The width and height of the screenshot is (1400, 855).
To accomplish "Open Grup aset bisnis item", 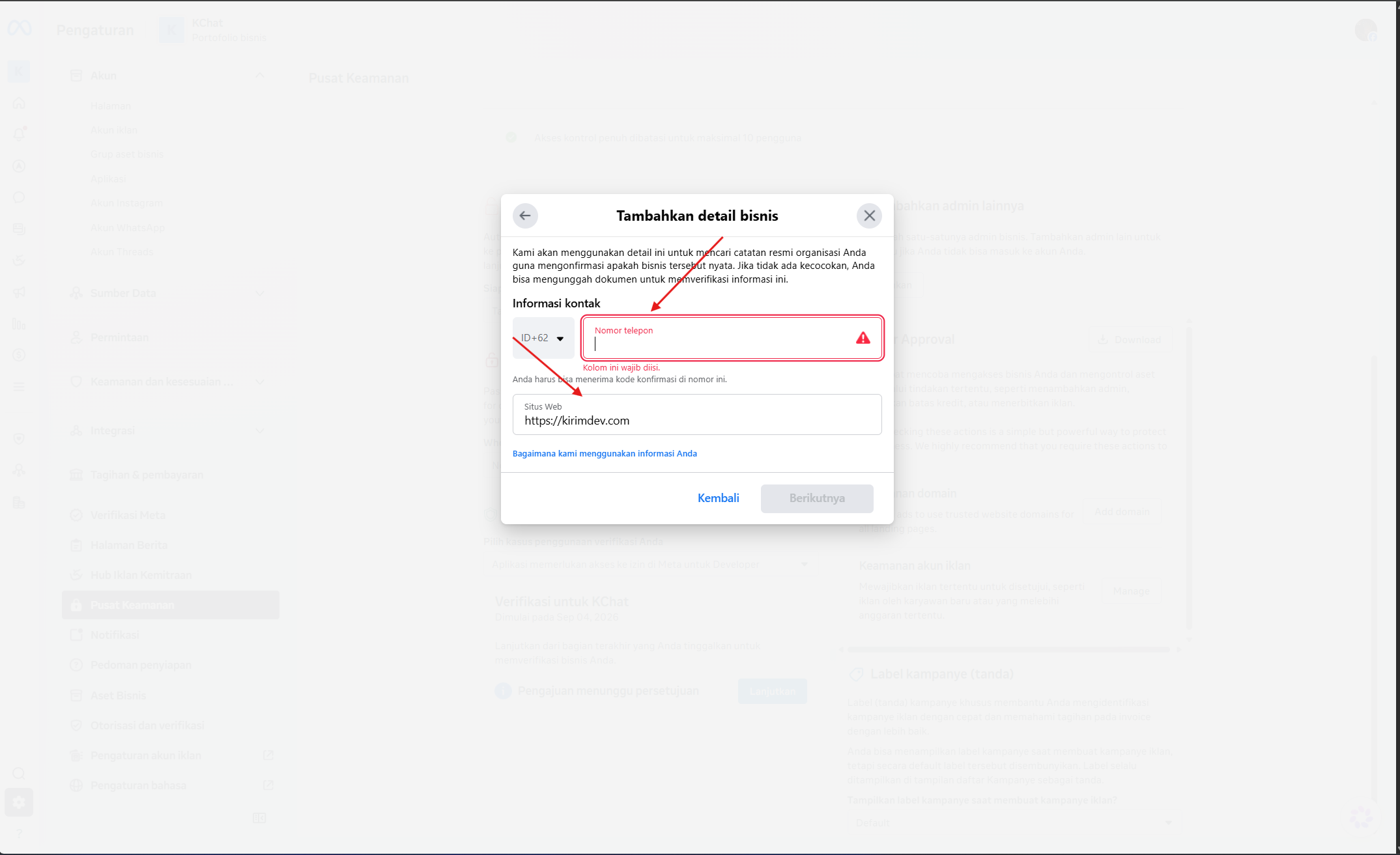I will click(127, 154).
